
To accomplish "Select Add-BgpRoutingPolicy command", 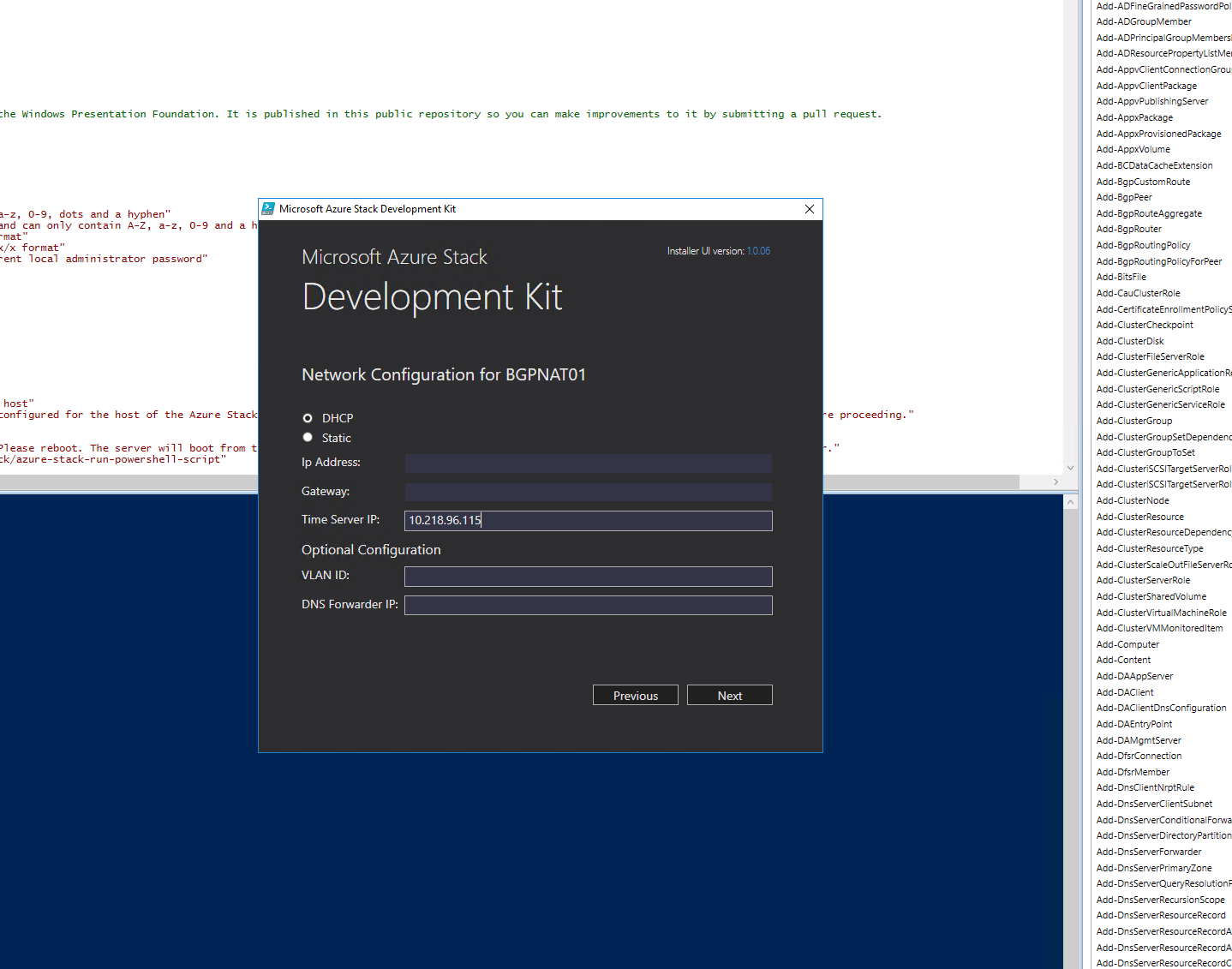I will (1143, 245).
